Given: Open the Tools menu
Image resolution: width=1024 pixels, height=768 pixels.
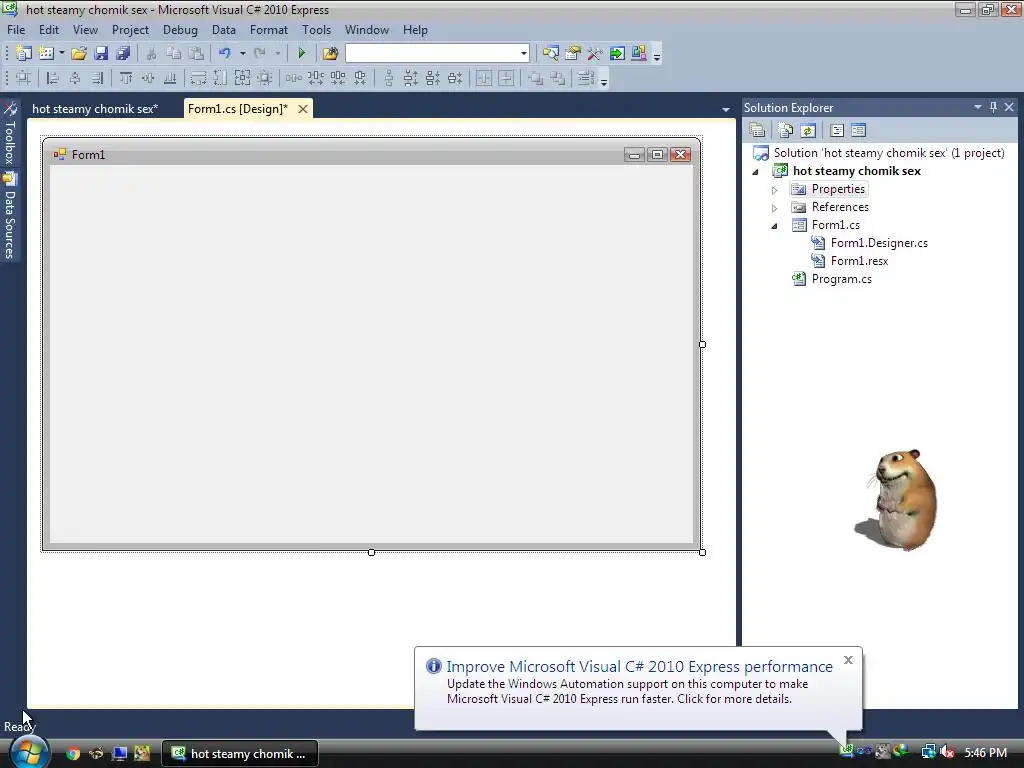Looking at the screenshot, I should tap(316, 30).
